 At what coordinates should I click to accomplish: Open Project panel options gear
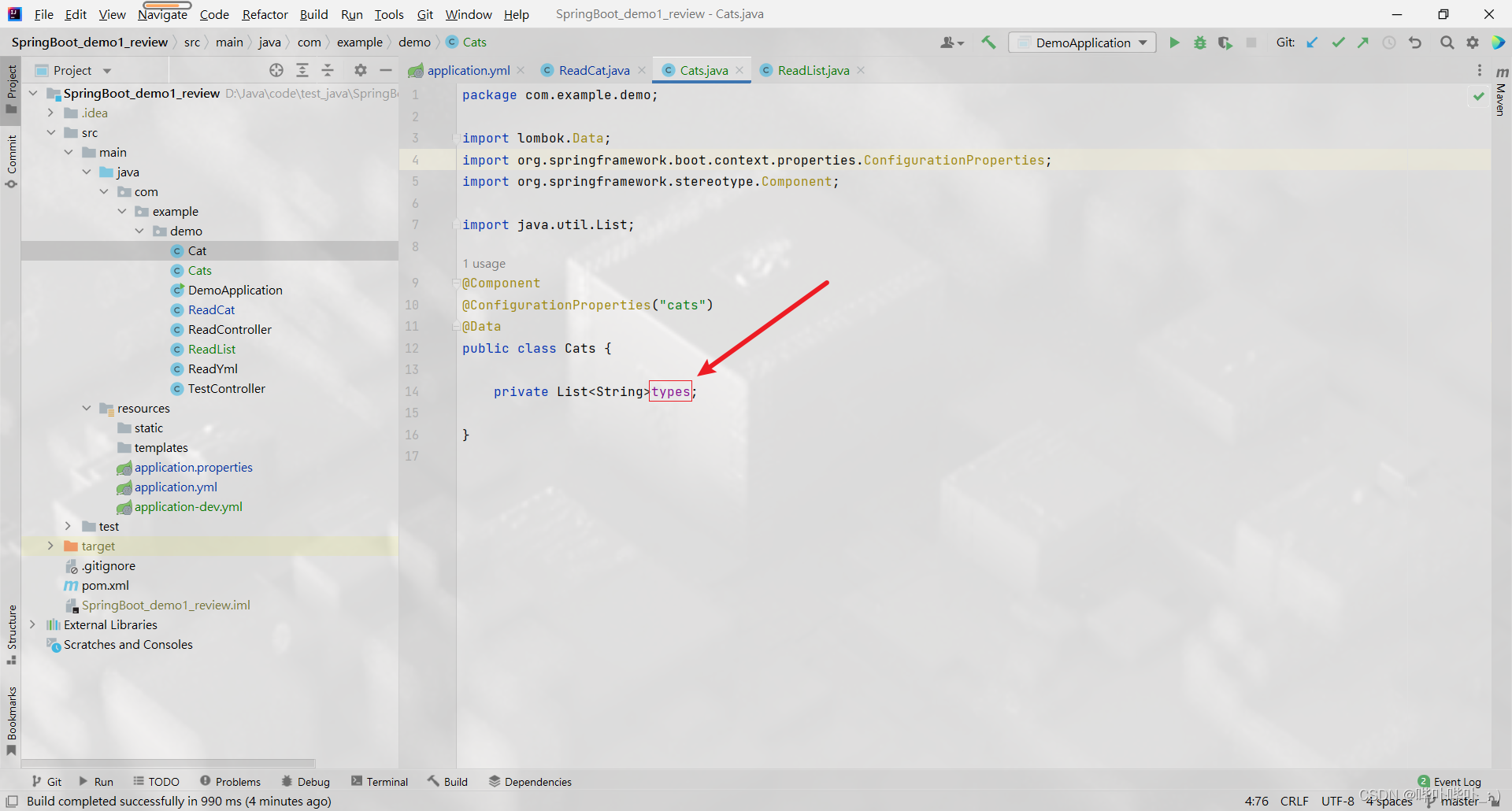pos(361,70)
